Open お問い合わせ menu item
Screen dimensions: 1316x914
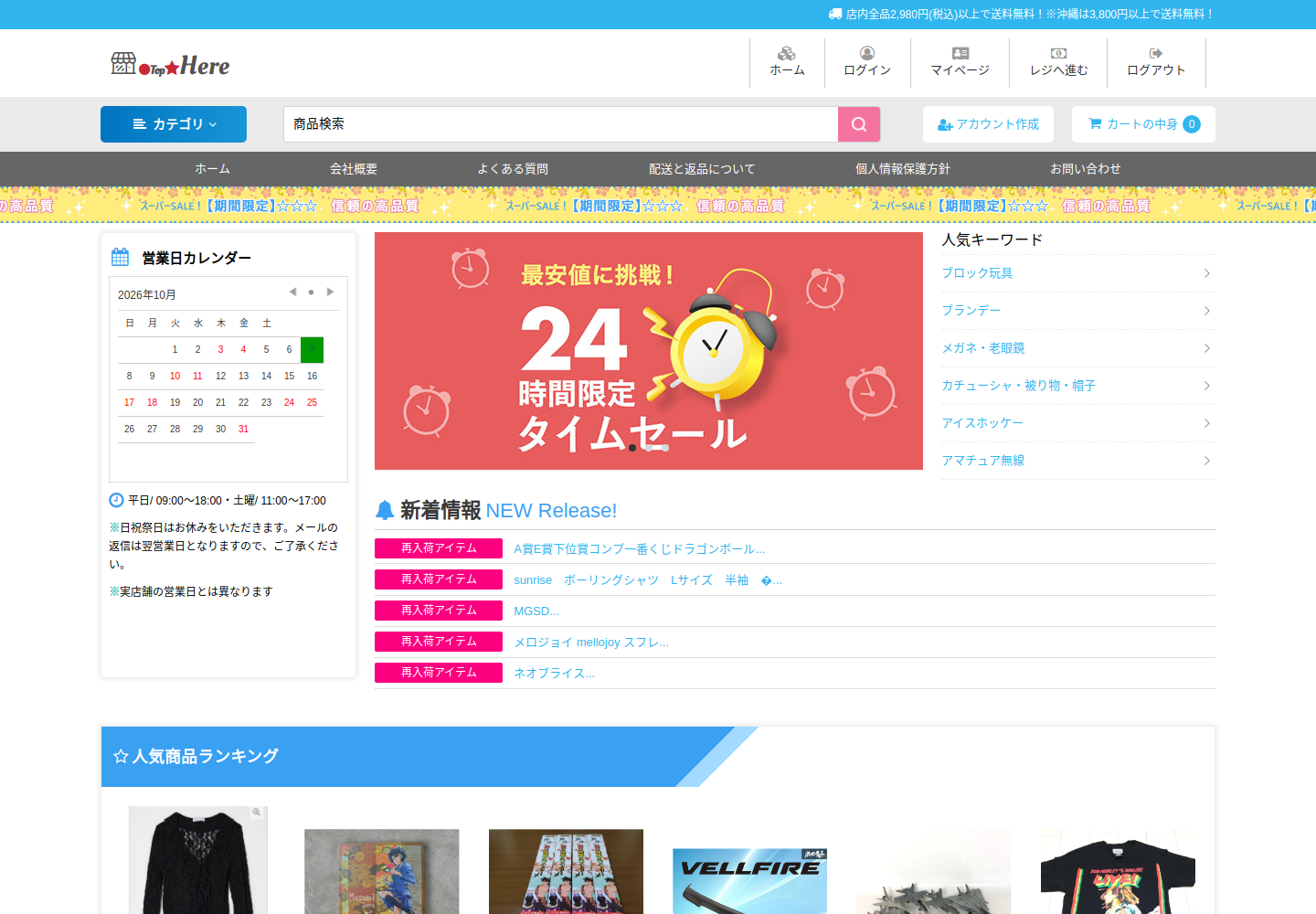(1086, 169)
